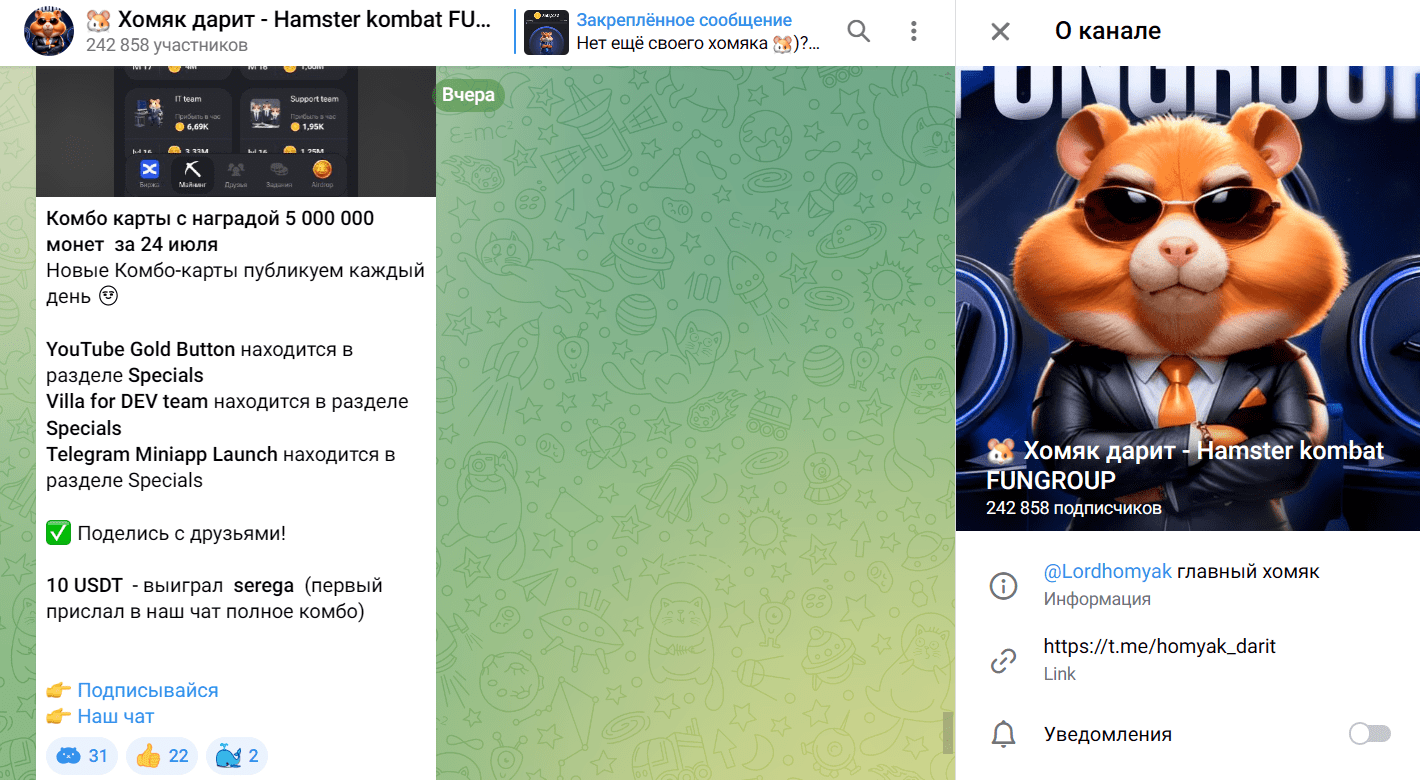Click the 'Вчера' date badge
1420x780 pixels.
click(x=468, y=95)
